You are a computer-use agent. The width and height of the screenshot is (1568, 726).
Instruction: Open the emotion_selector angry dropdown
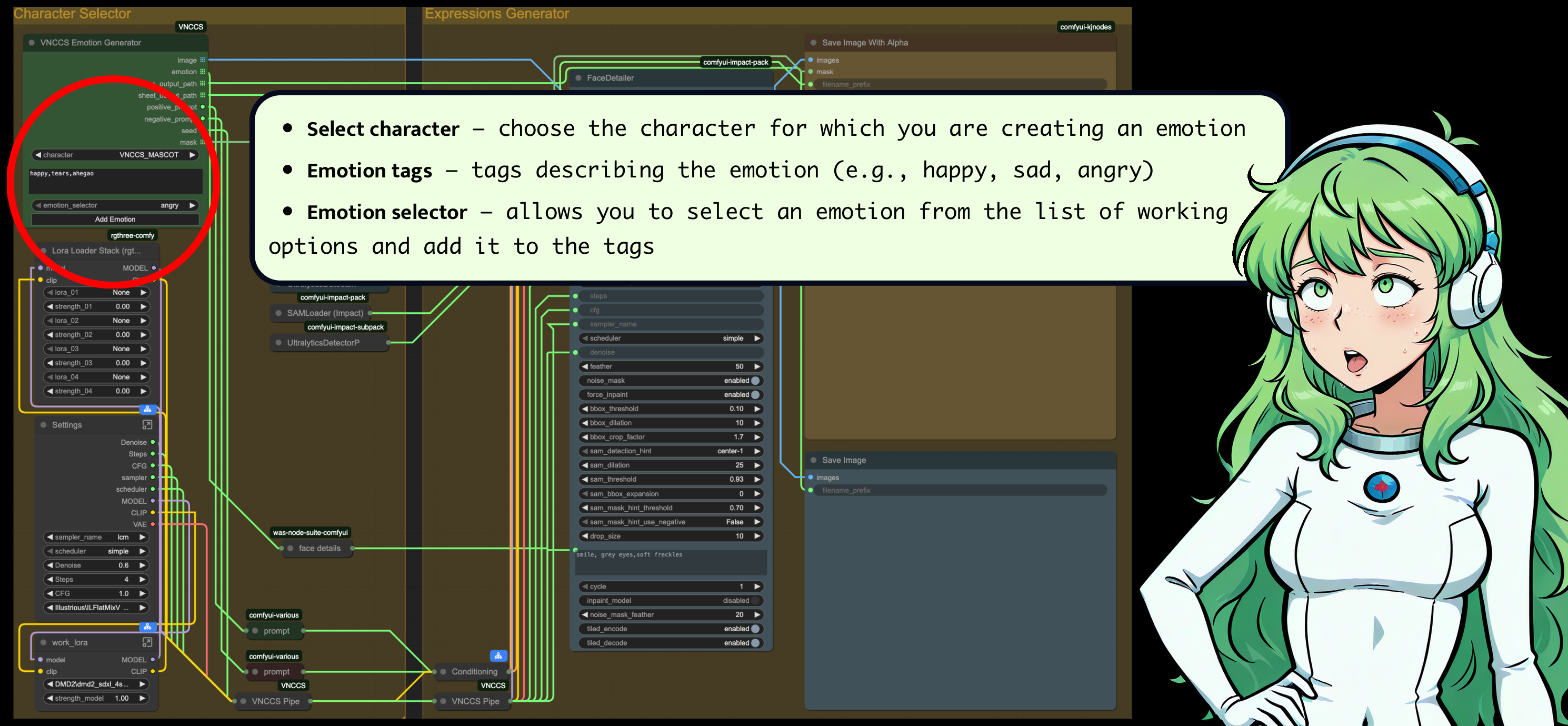click(116, 205)
